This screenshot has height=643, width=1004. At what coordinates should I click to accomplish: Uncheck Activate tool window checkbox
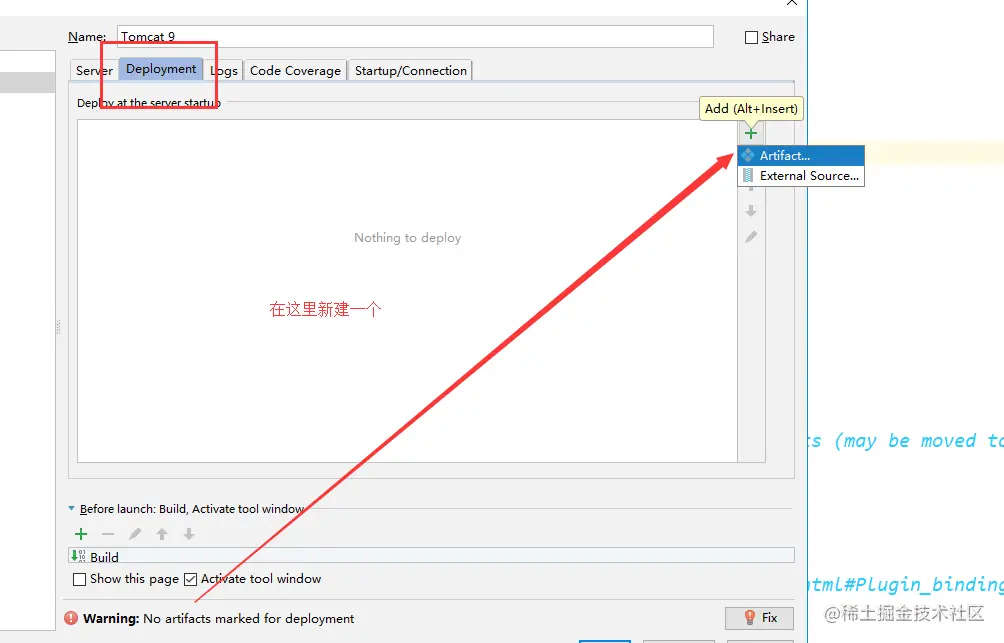[190, 580]
